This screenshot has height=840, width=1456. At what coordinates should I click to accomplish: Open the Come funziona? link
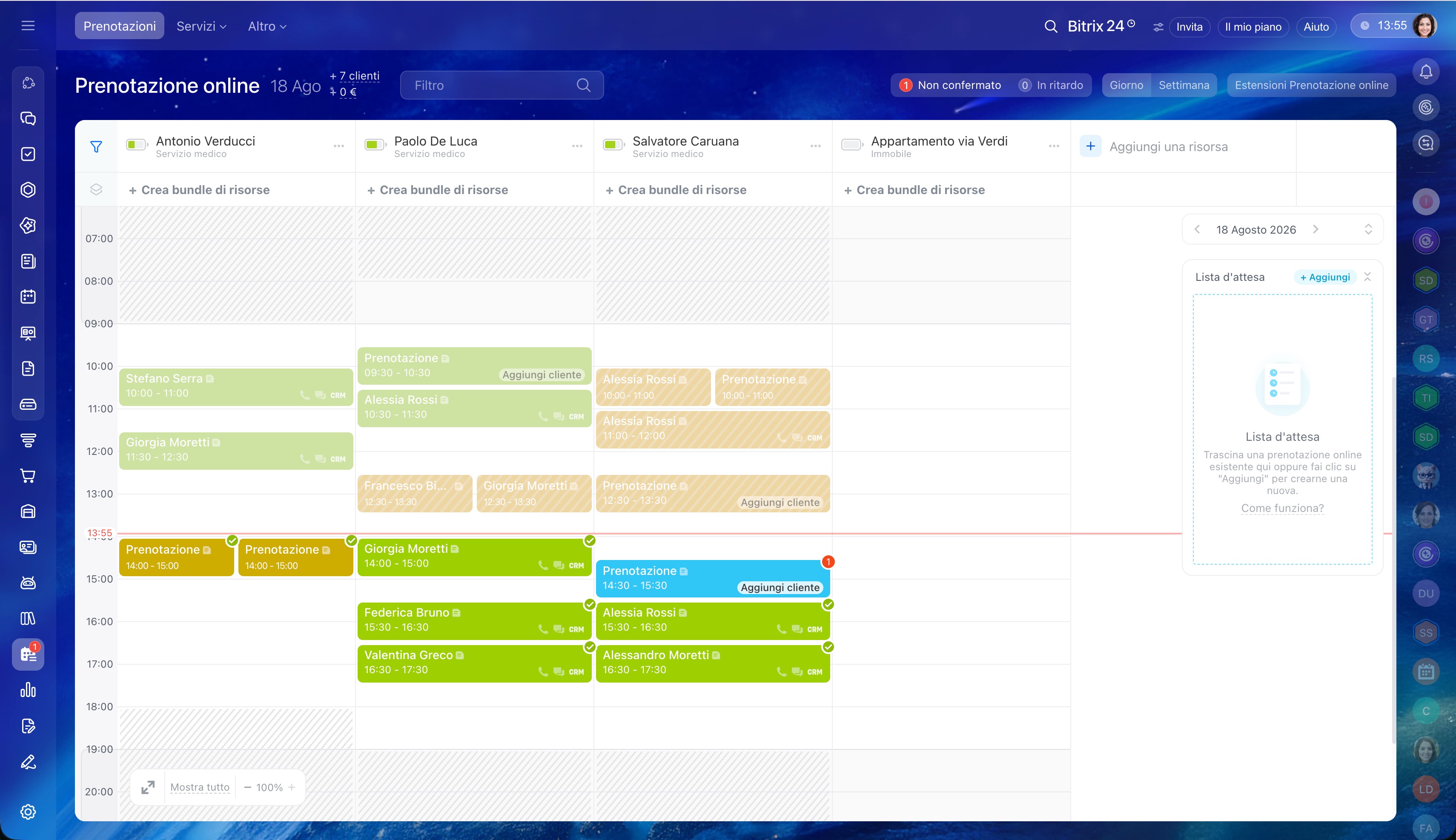(1282, 508)
